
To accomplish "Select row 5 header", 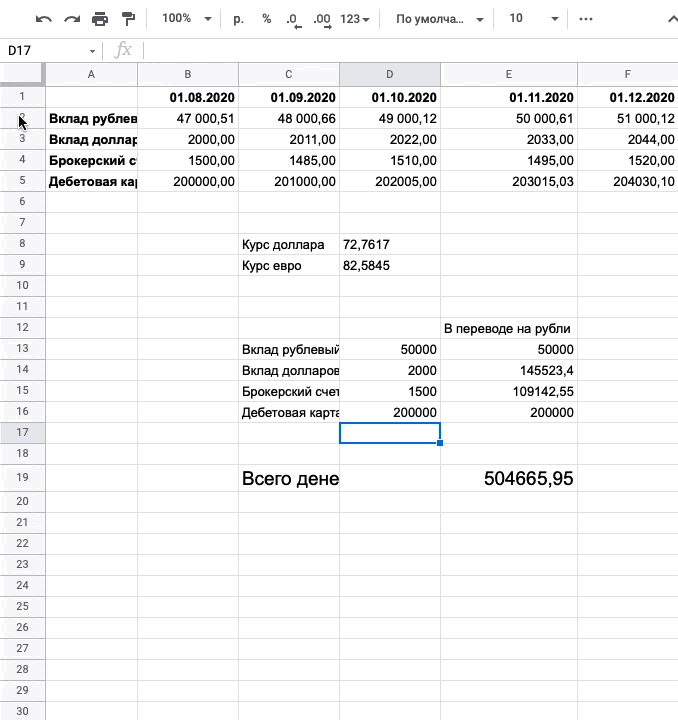I will pos(22,180).
